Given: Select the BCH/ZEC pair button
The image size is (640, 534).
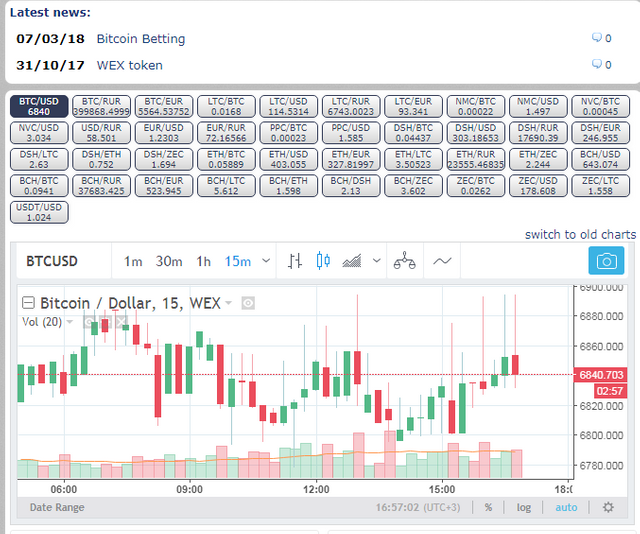Looking at the screenshot, I should pyautogui.click(x=413, y=186).
